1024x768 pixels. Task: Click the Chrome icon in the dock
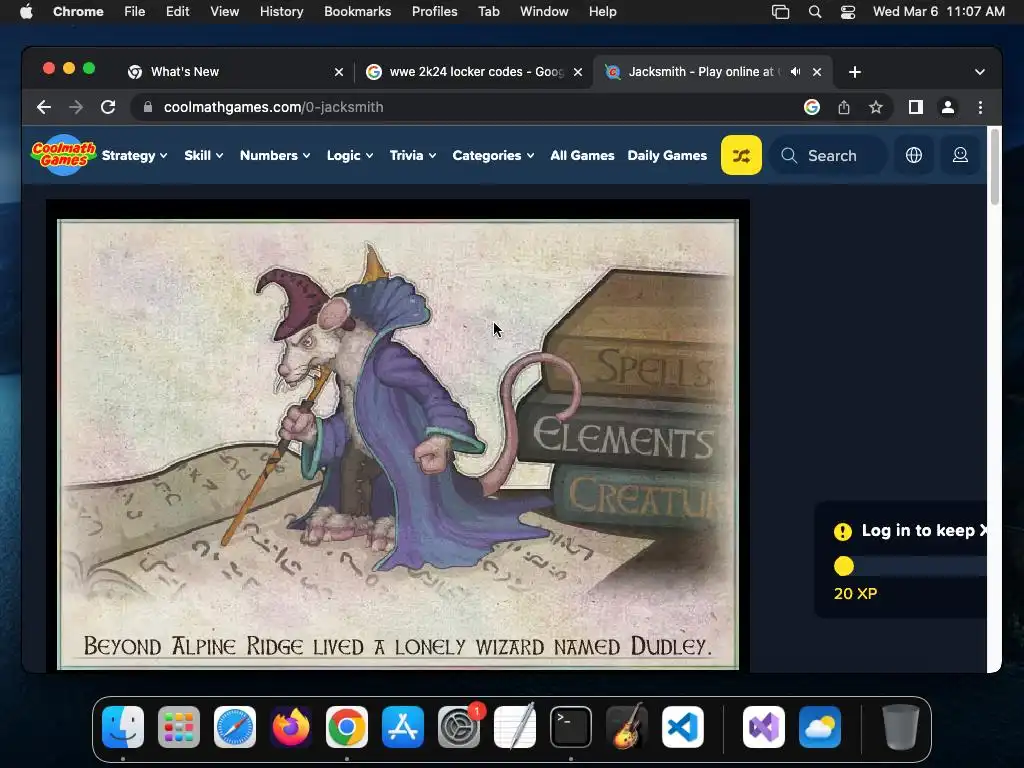click(x=347, y=727)
